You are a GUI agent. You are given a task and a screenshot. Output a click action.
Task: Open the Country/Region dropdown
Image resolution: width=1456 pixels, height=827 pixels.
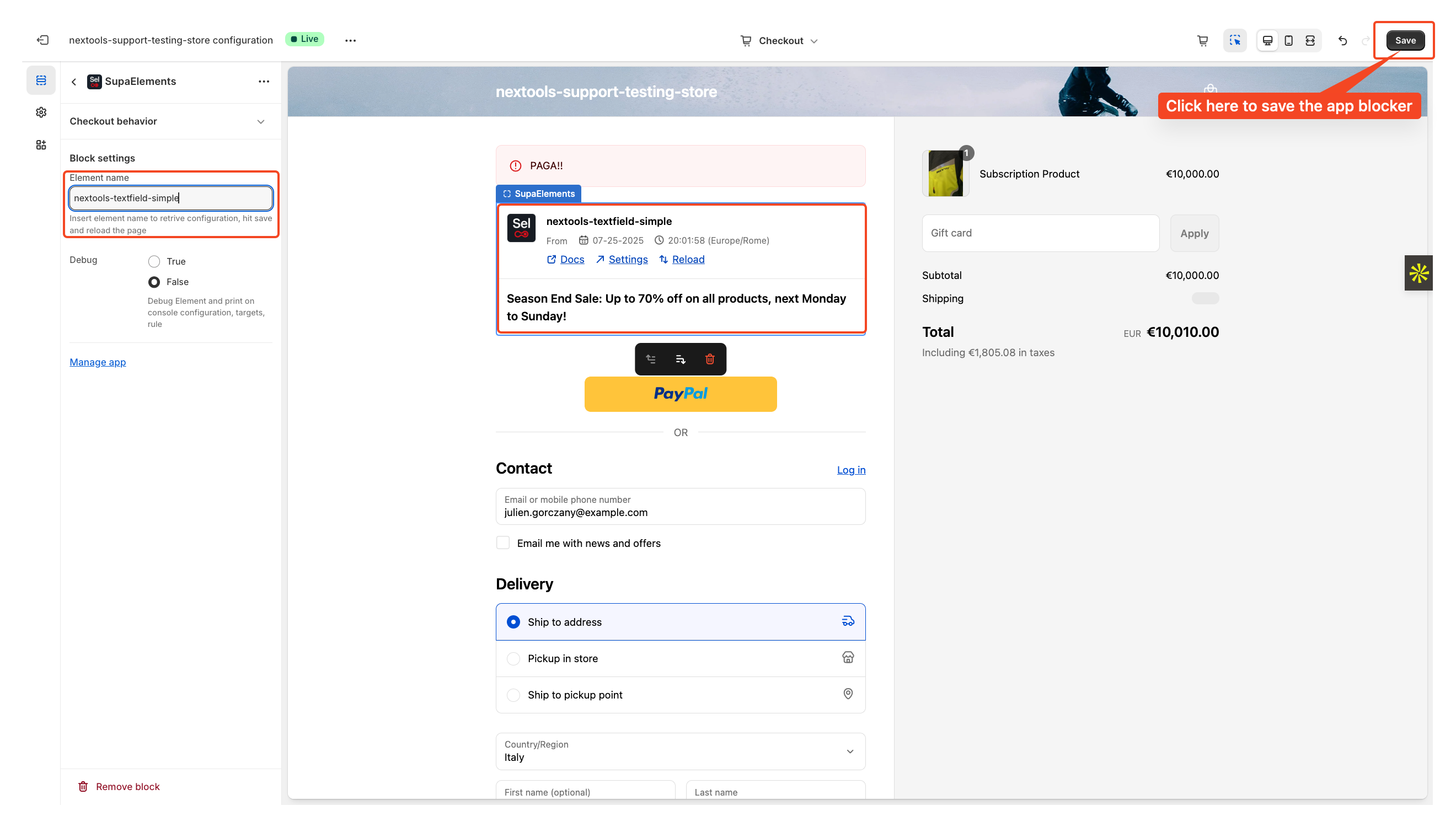(681, 751)
